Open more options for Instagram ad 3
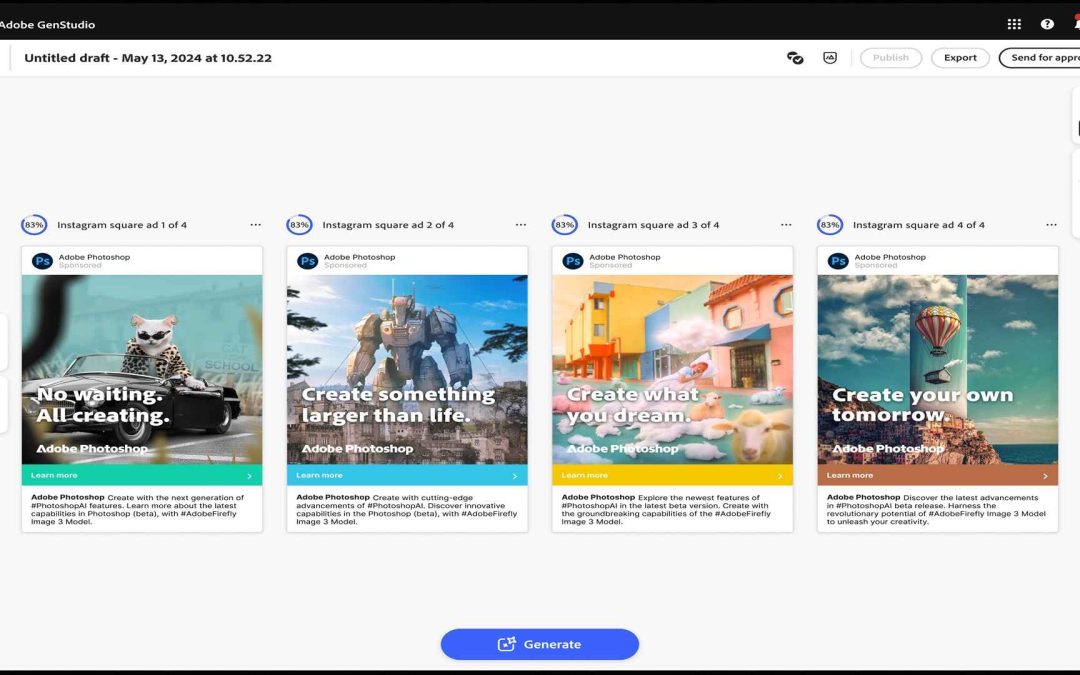 click(786, 225)
